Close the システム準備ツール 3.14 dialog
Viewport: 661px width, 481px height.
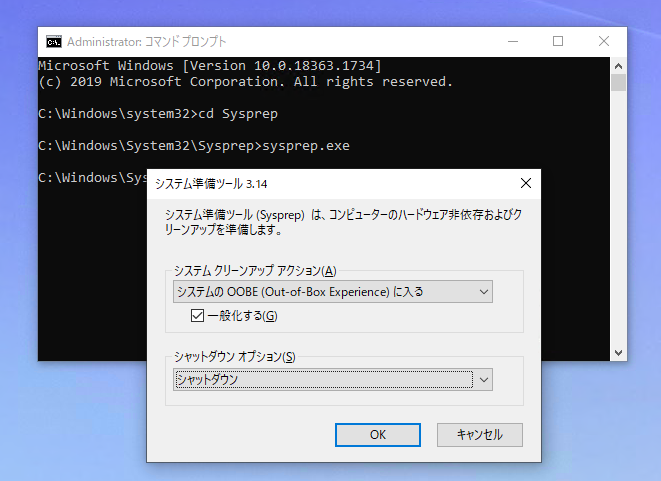526,183
